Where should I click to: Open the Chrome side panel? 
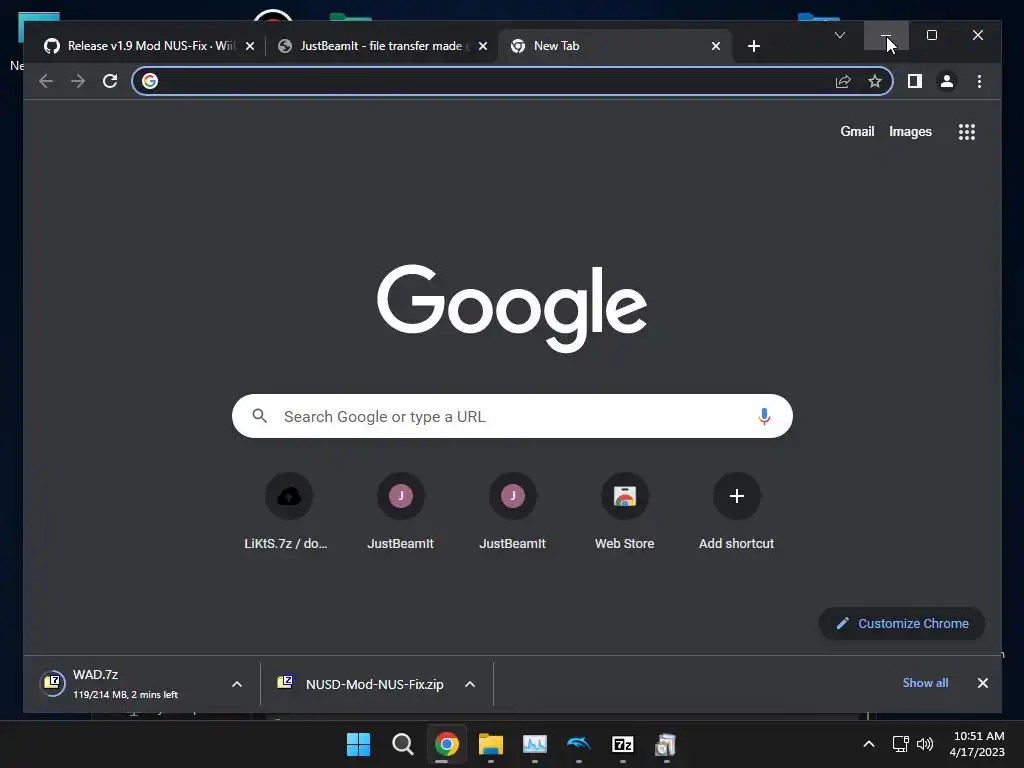(914, 81)
